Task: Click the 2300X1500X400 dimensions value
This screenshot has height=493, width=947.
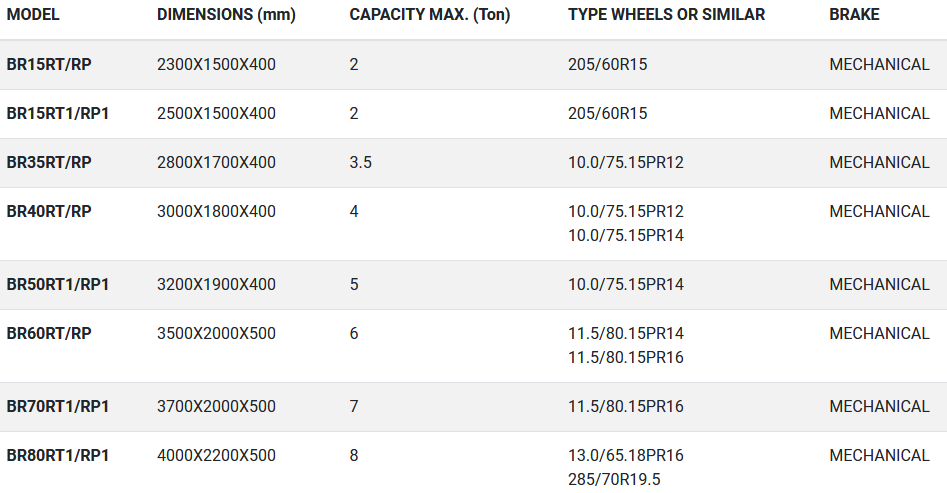Action: click(216, 65)
